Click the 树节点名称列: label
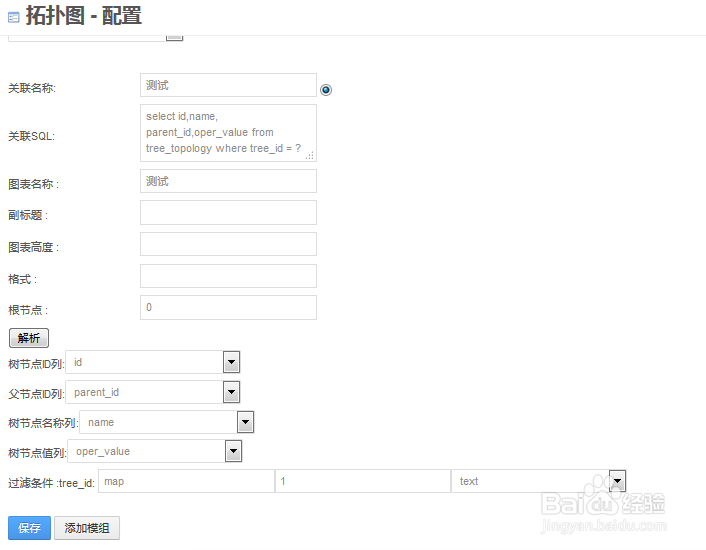Screen dimensions: 706x550 [x=43, y=424]
